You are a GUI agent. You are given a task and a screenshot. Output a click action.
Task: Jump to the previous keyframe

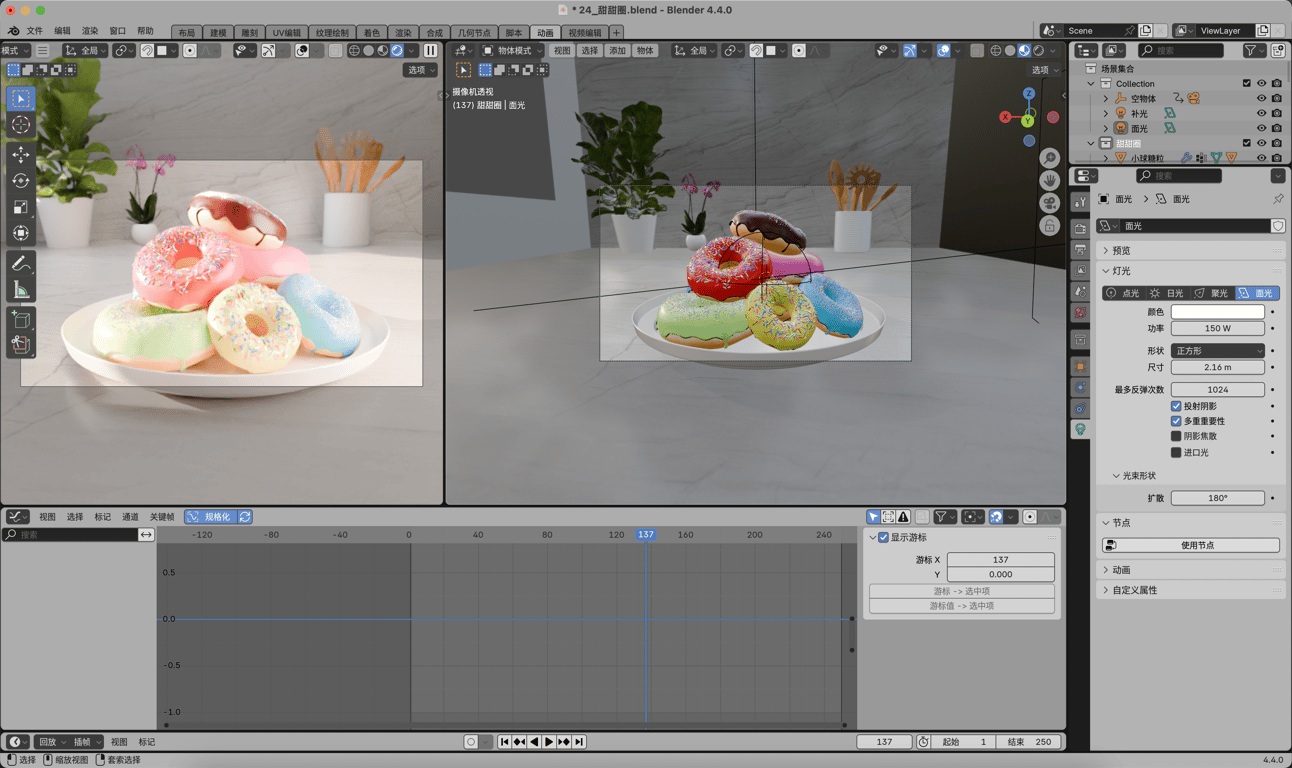click(519, 742)
